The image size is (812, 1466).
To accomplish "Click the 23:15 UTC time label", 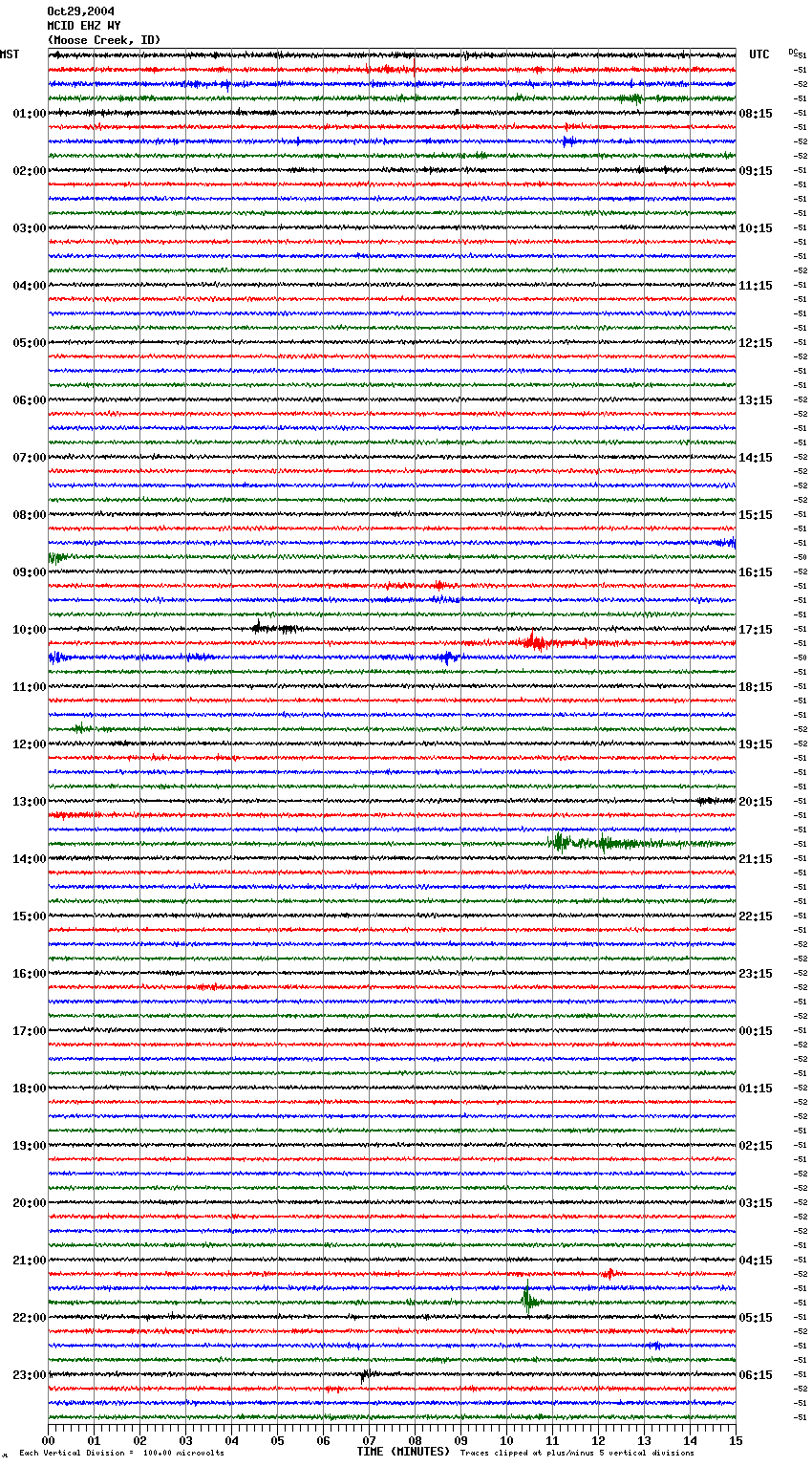I will tap(756, 974).
